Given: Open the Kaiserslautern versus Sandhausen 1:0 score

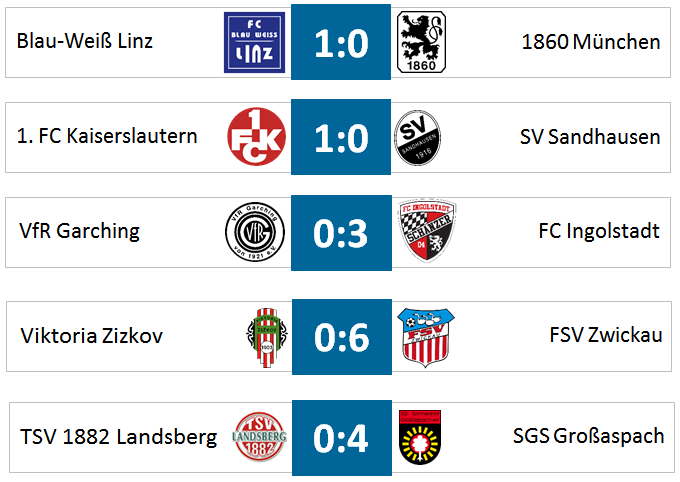Looking at the screenshot, I should 341,137.
